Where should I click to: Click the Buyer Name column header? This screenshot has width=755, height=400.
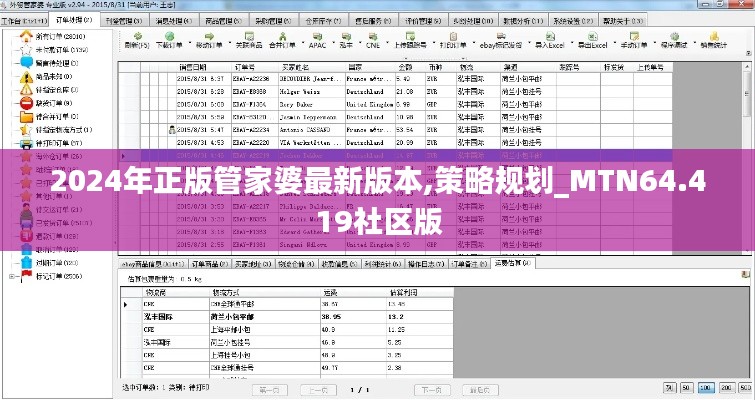(x=311, y=67)
